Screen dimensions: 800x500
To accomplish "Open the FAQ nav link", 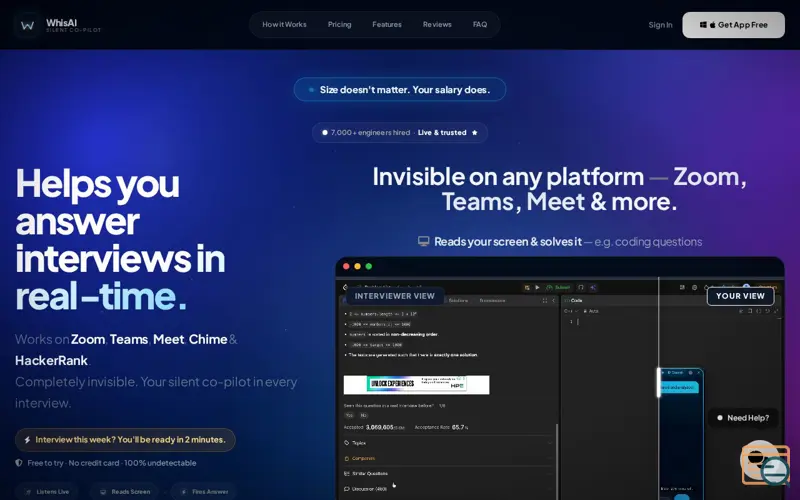I will click(480, 24).
